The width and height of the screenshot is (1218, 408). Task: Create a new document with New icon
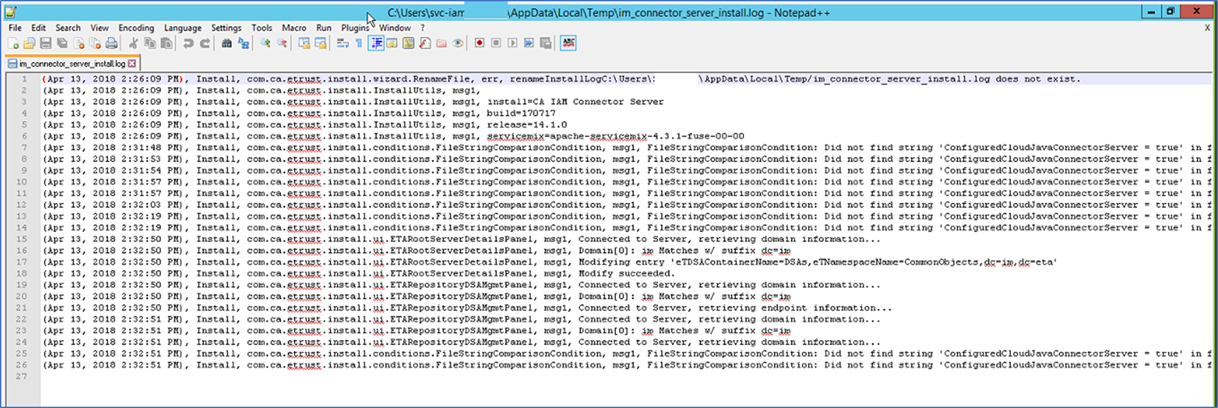tap(14, 43)
